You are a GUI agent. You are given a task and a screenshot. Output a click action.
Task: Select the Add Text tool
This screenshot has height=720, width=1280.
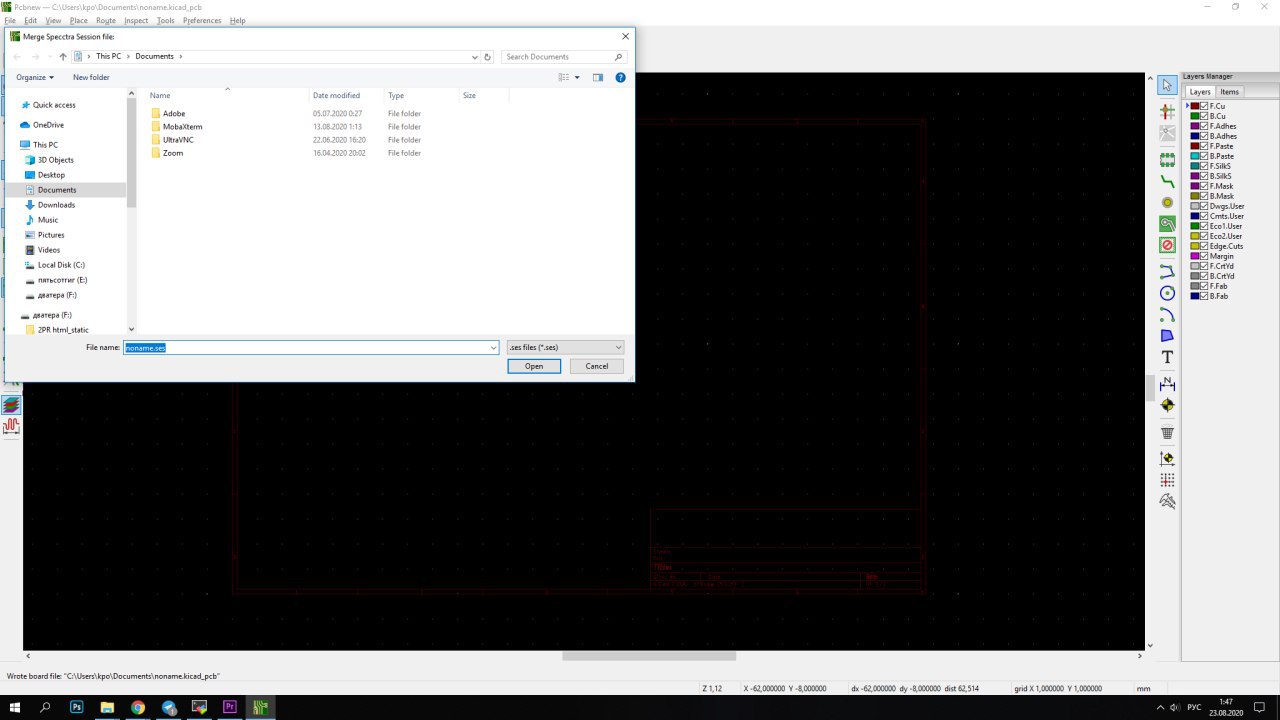(1167, 357)
